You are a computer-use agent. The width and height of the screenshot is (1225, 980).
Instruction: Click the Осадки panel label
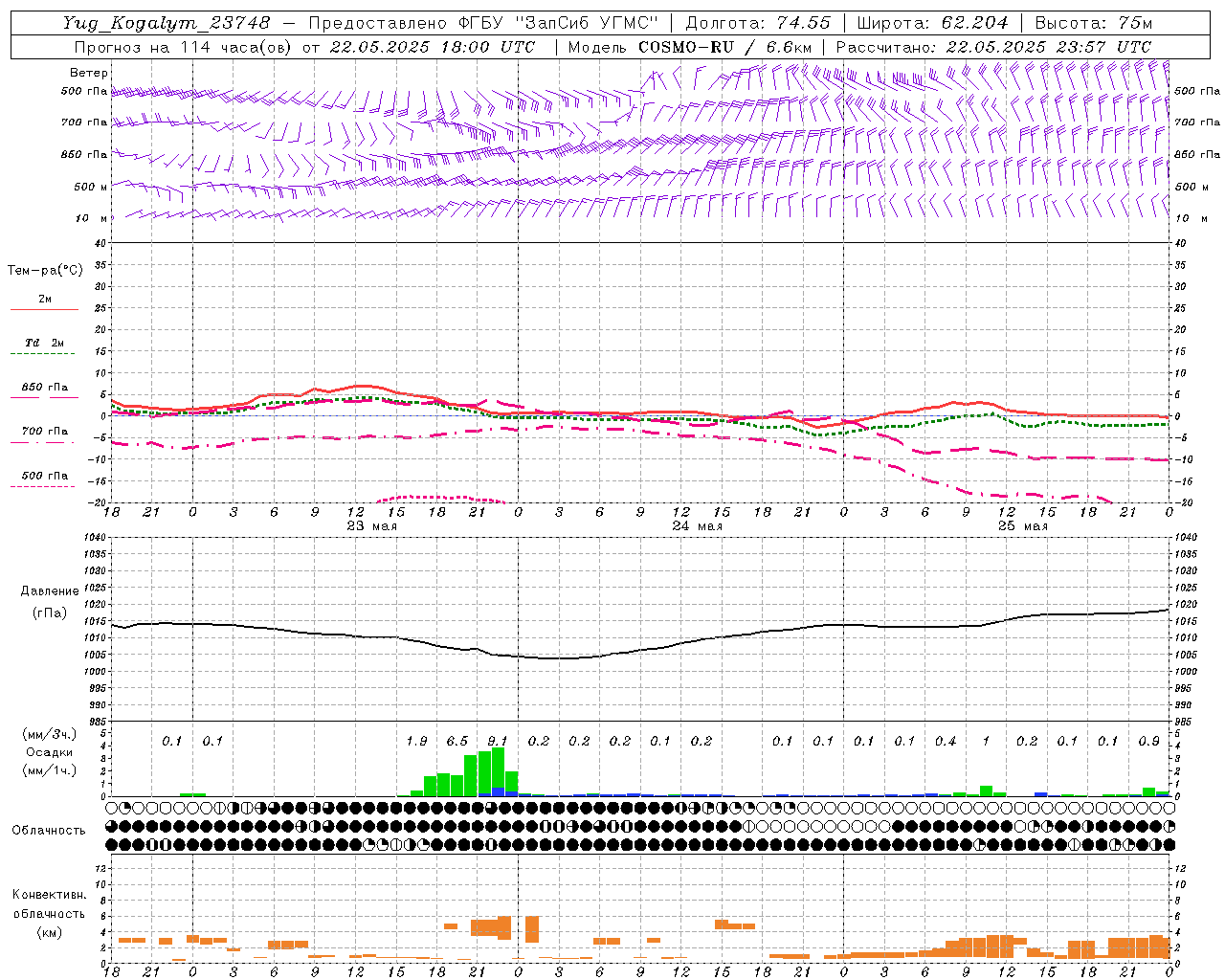pyautogui.click(x=49, y=753)
